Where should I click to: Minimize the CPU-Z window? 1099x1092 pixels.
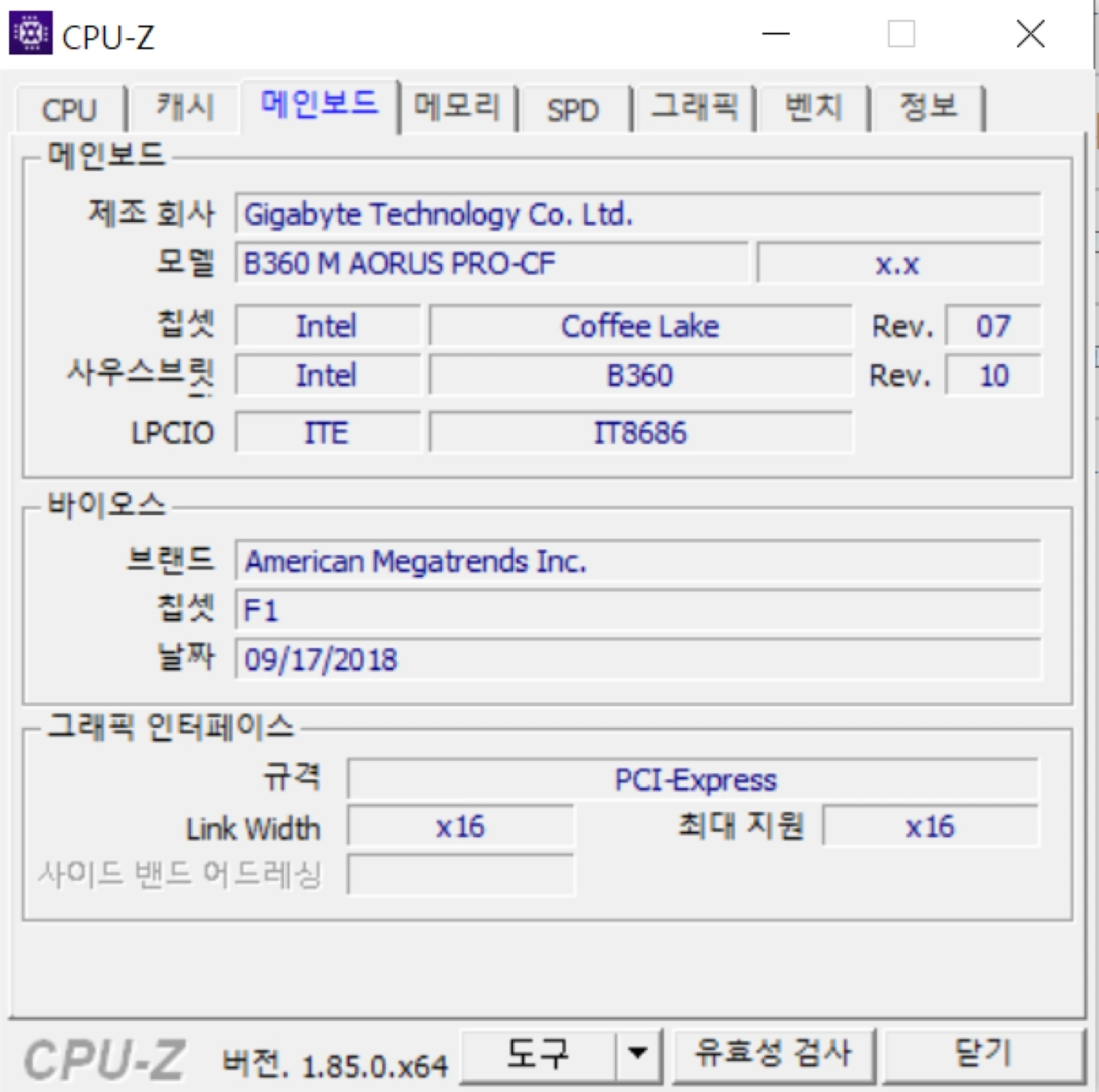pos(775,34)
